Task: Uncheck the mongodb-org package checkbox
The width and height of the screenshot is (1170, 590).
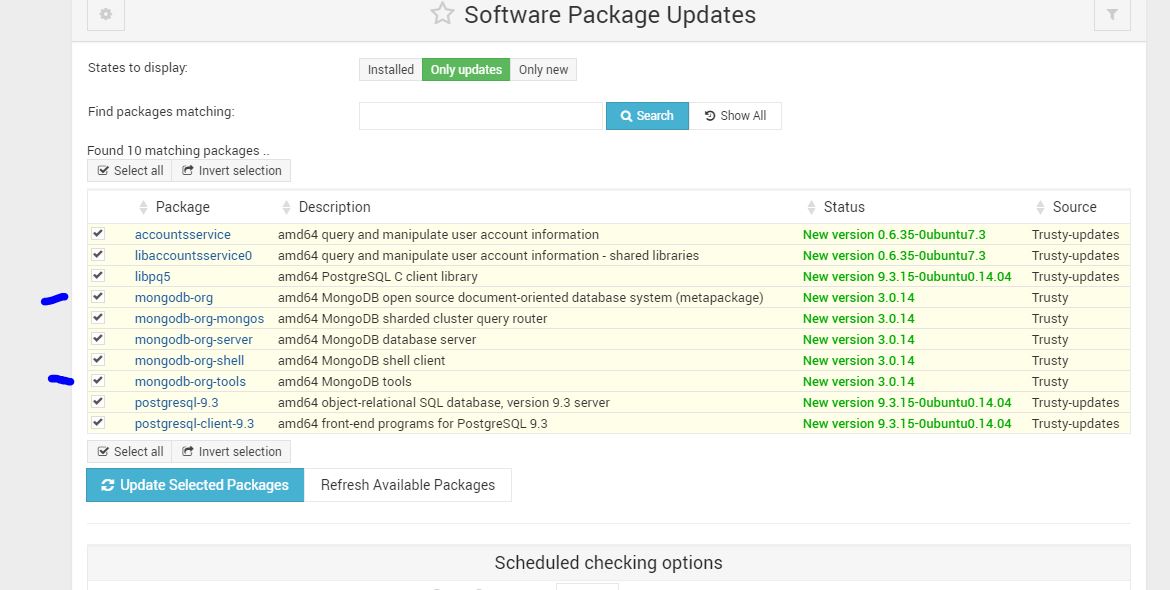Action: [x=98, y=297]
